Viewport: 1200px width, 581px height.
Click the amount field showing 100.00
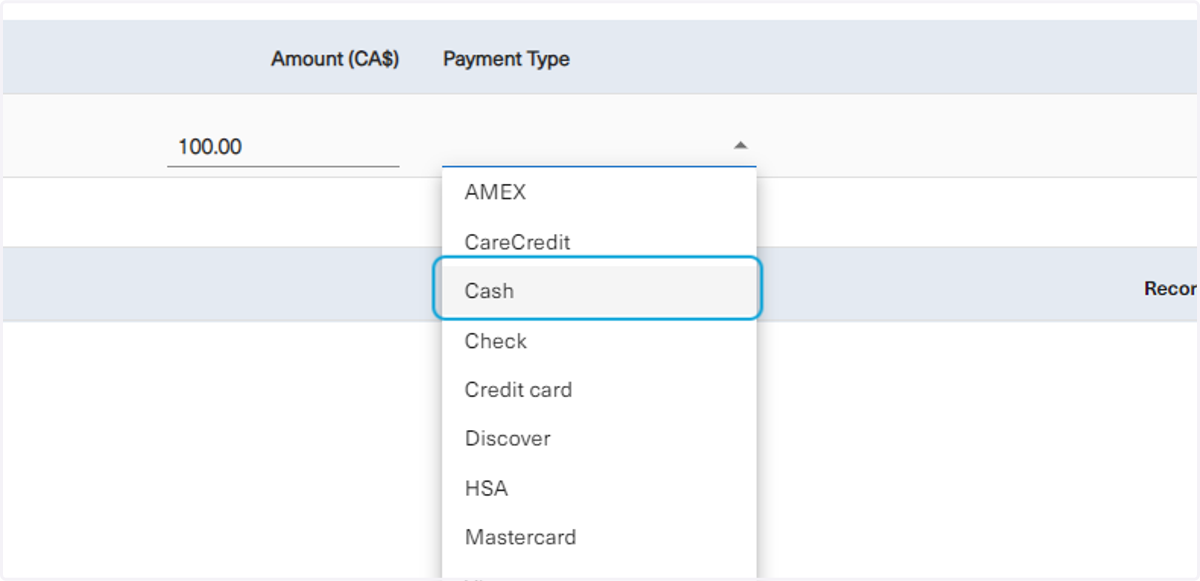[x=283, y=147]
